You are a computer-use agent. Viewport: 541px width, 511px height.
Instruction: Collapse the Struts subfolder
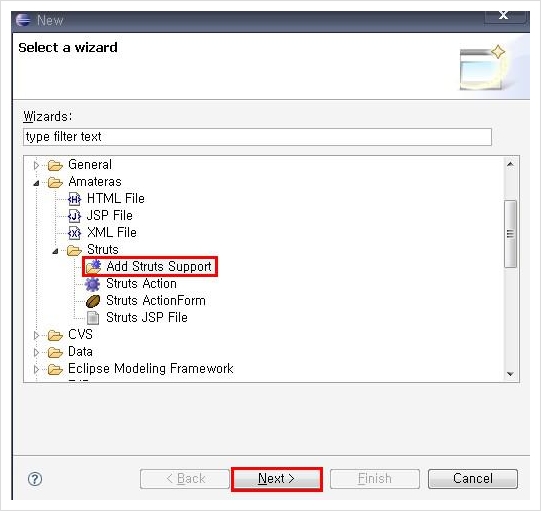point(55,251)
